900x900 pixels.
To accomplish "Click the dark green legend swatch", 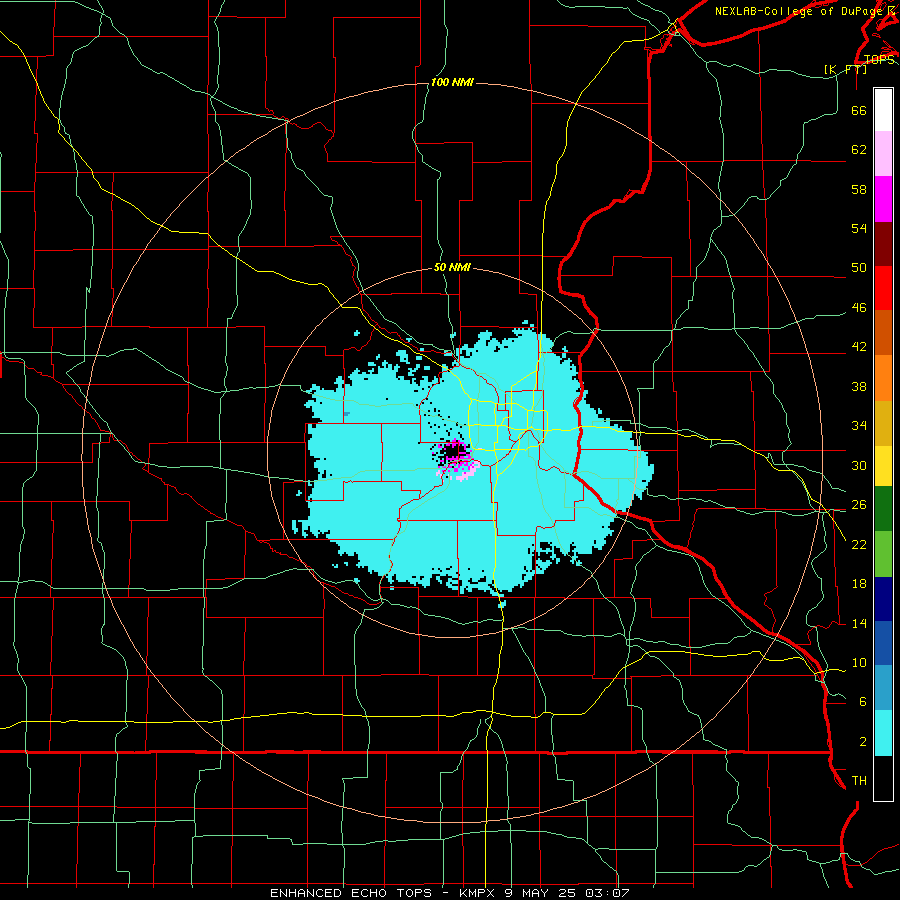I will pyautogui.click(x=883, y=508).
